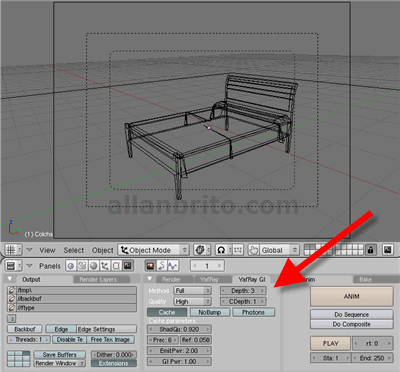Adjust the Dither: 0.000 slider
Screen dimensions: 400x372
point(114,355)
